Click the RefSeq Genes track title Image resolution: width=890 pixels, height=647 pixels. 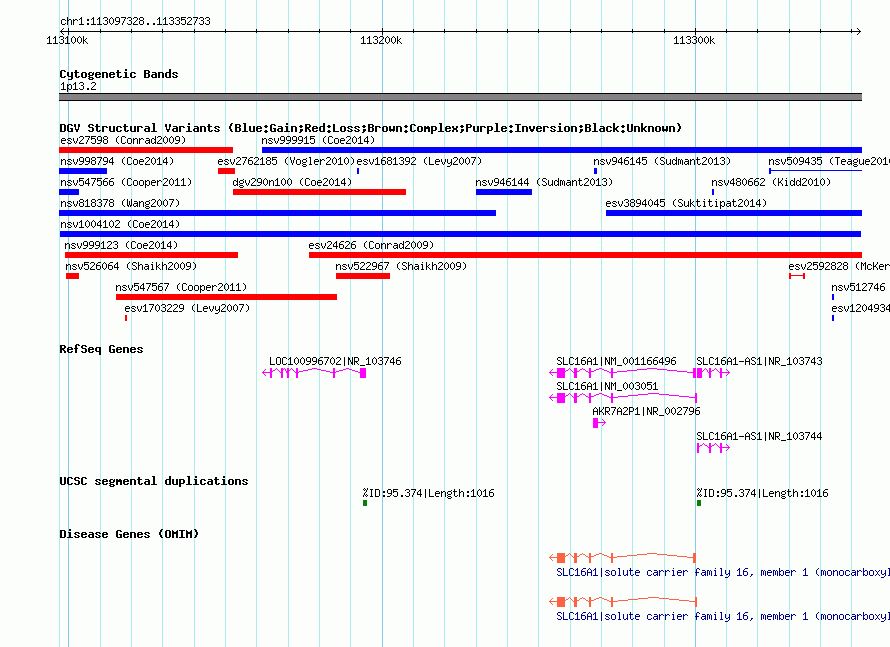[101, 349]
